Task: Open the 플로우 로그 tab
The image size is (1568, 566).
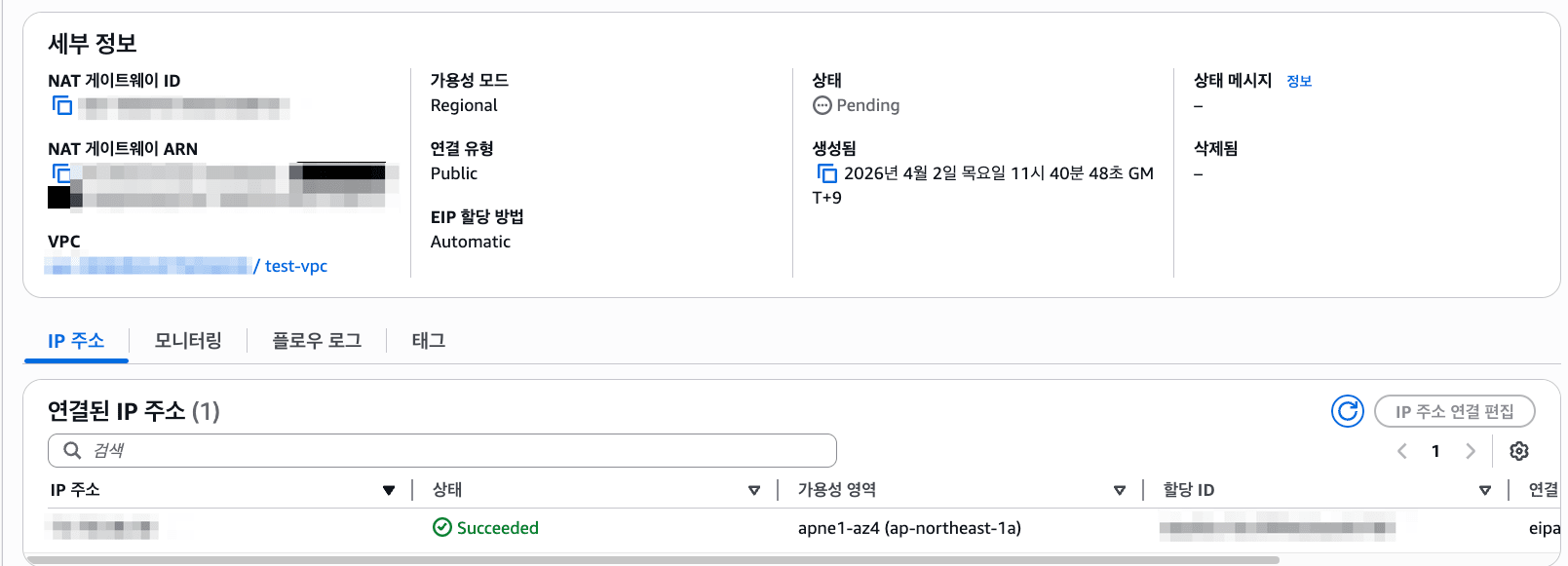Action: point(317,340)
